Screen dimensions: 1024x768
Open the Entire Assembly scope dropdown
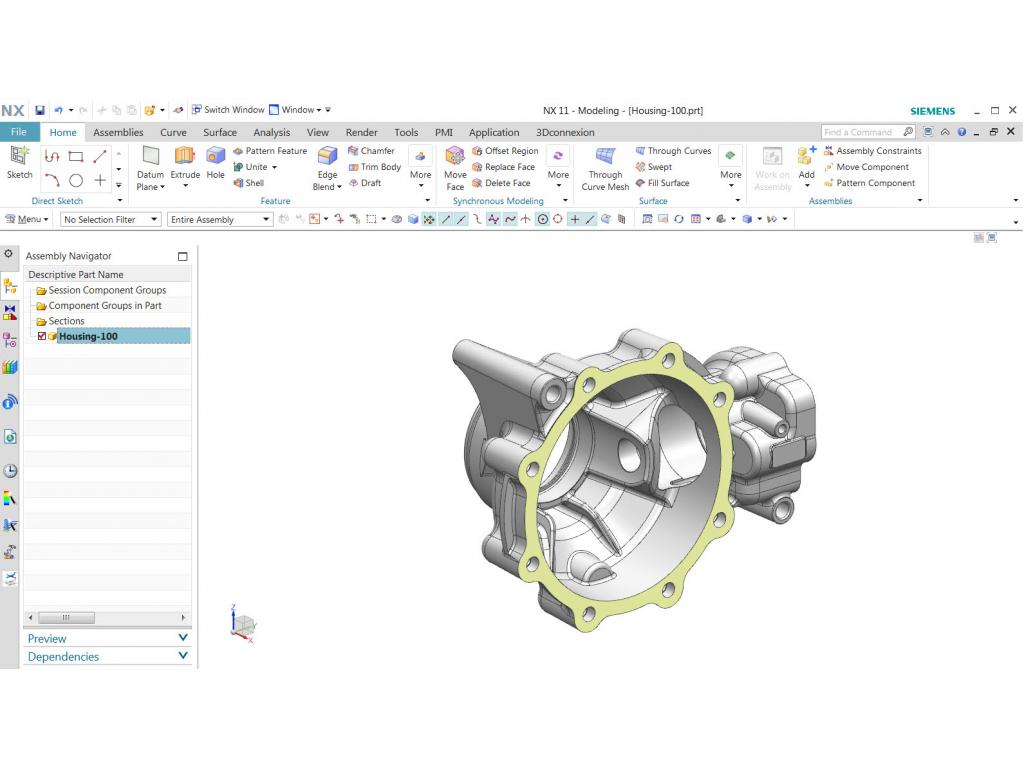(x=220, y=220)
